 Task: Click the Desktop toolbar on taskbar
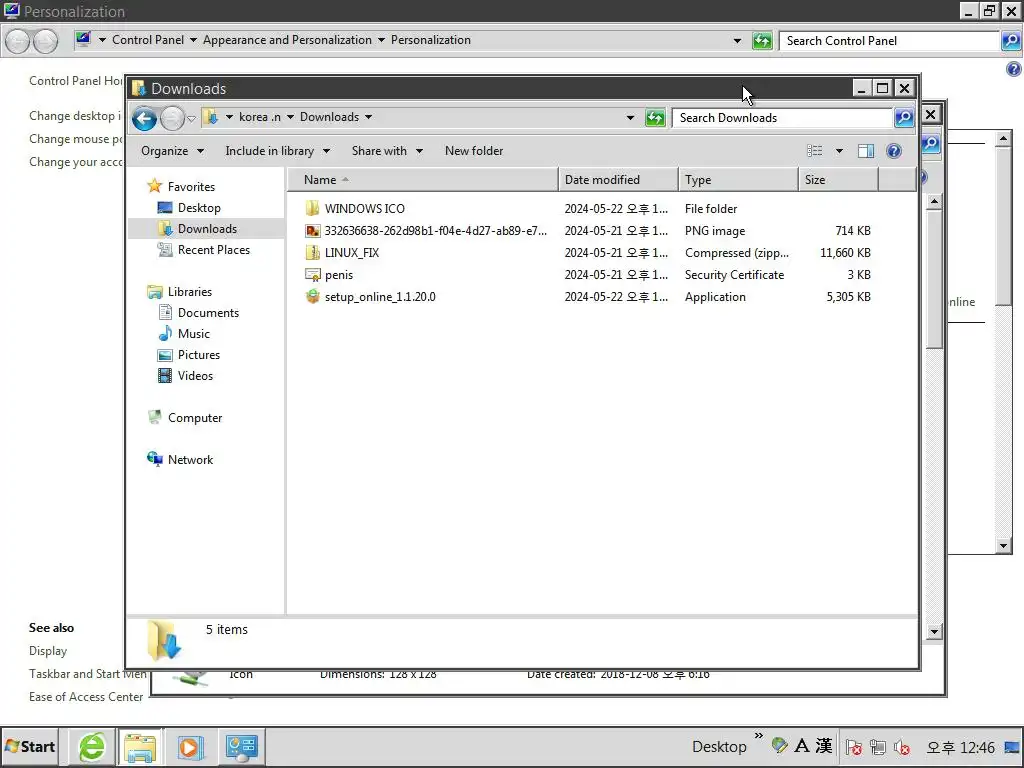pyautogui.click(x=719, y=747)
